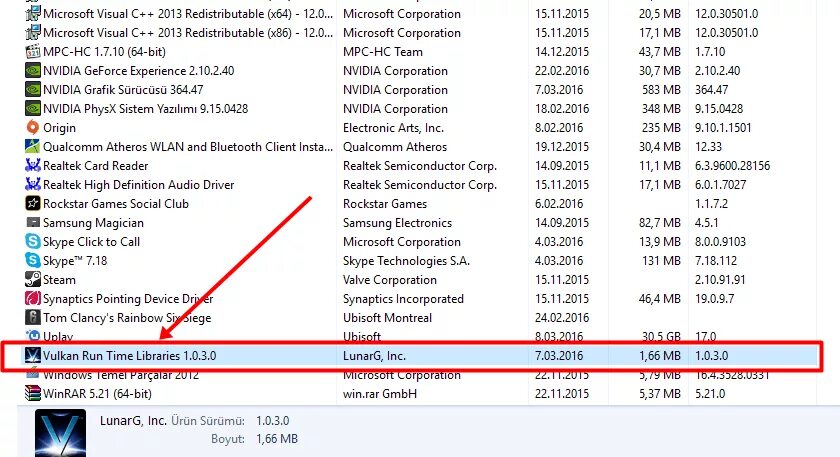Screen dimensions: 840x457
Task: Select the Steam icon
Action: [x=33, y=280]
